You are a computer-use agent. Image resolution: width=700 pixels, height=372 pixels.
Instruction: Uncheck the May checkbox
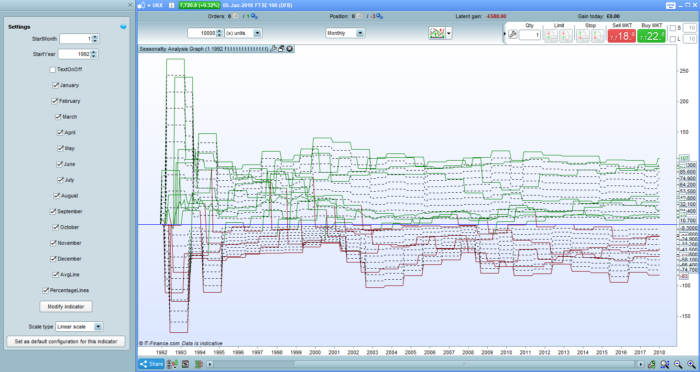pyautogui.click(x=60, y=148)
